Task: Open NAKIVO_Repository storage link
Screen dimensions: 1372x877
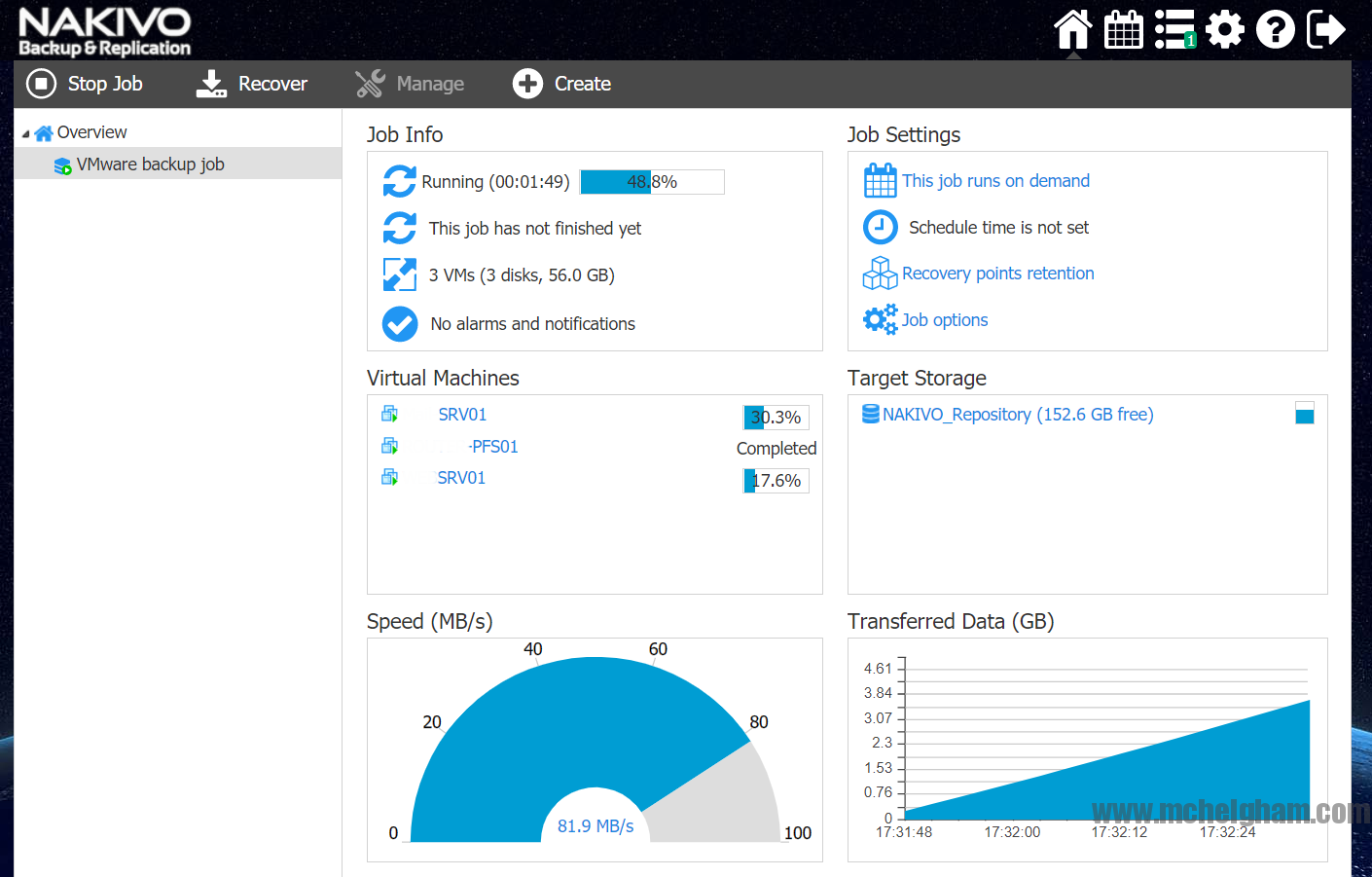Action: (x=1018, y=415)
